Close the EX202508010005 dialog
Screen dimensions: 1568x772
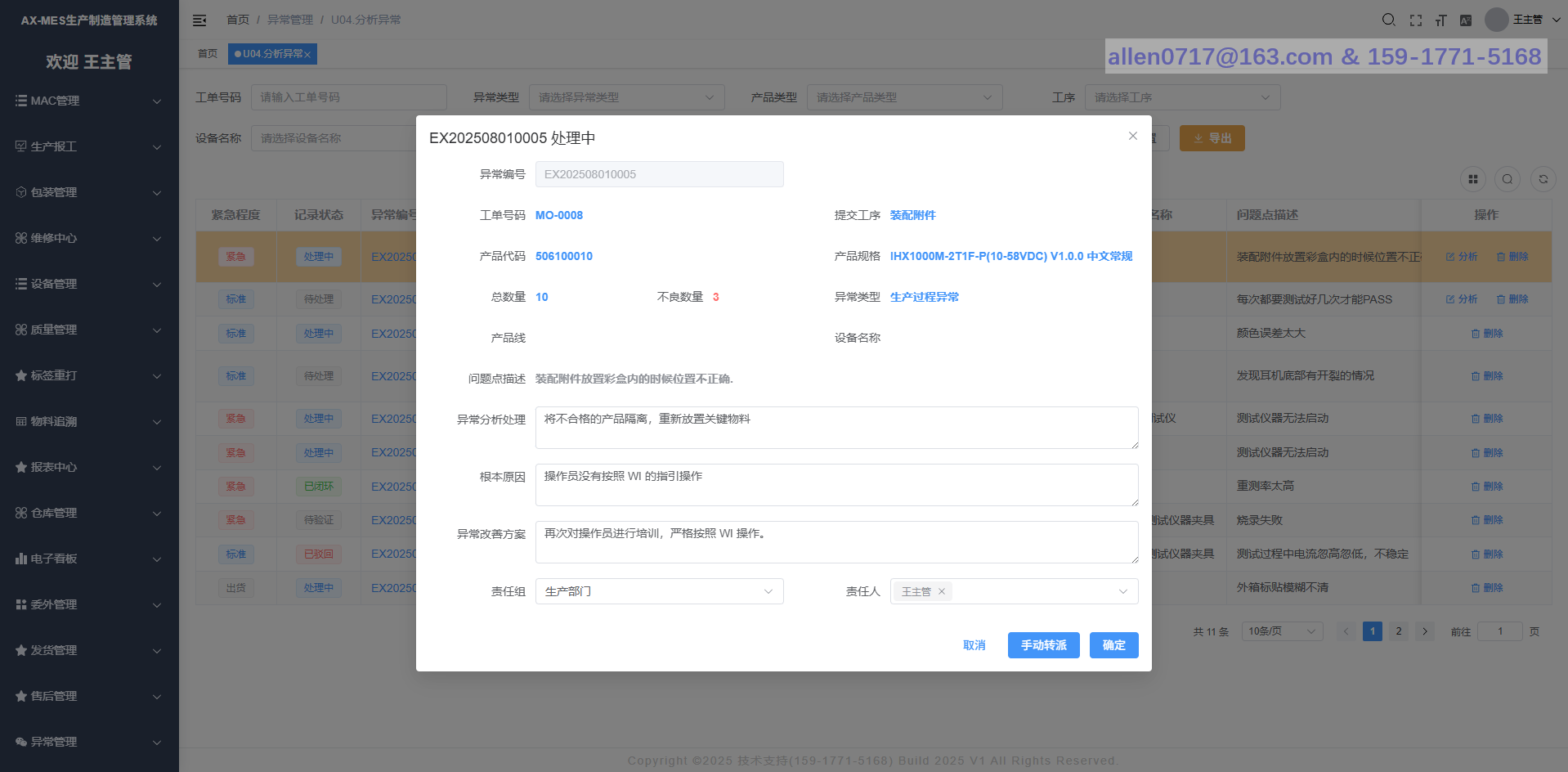(x=1132, y=136)
